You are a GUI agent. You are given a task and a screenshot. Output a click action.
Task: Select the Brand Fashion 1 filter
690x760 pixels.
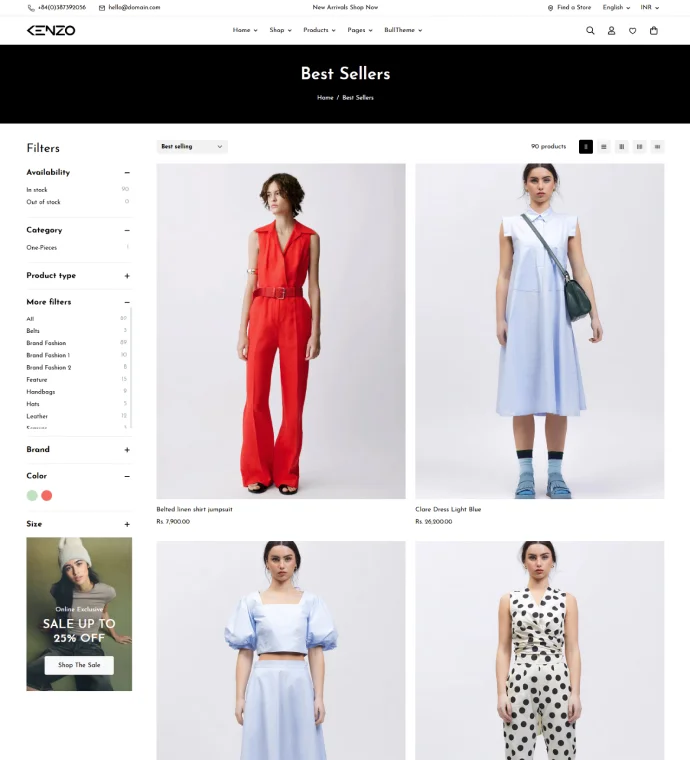[x=48, y=355]
